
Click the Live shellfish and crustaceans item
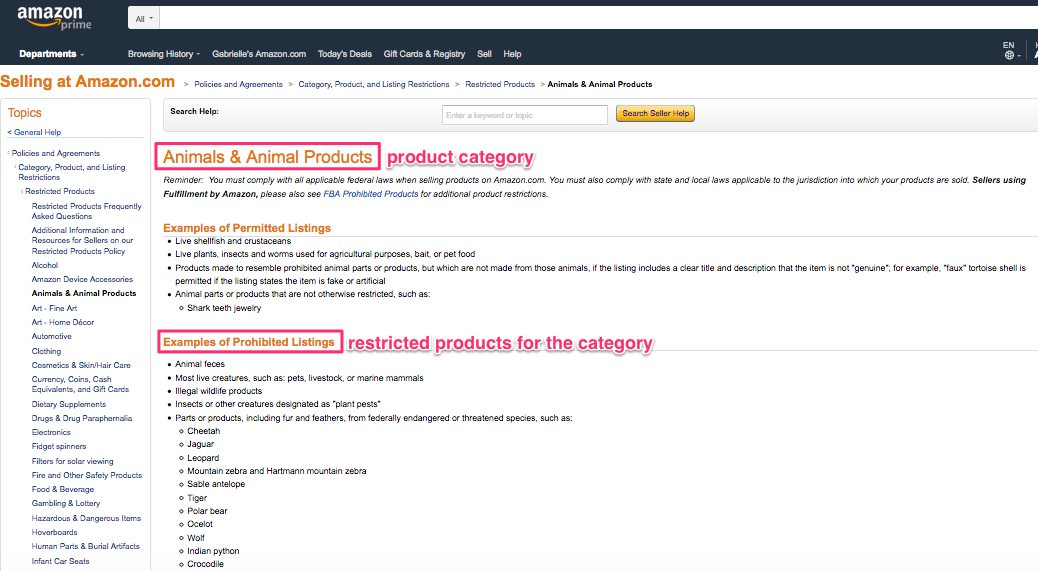coord(233,242)
